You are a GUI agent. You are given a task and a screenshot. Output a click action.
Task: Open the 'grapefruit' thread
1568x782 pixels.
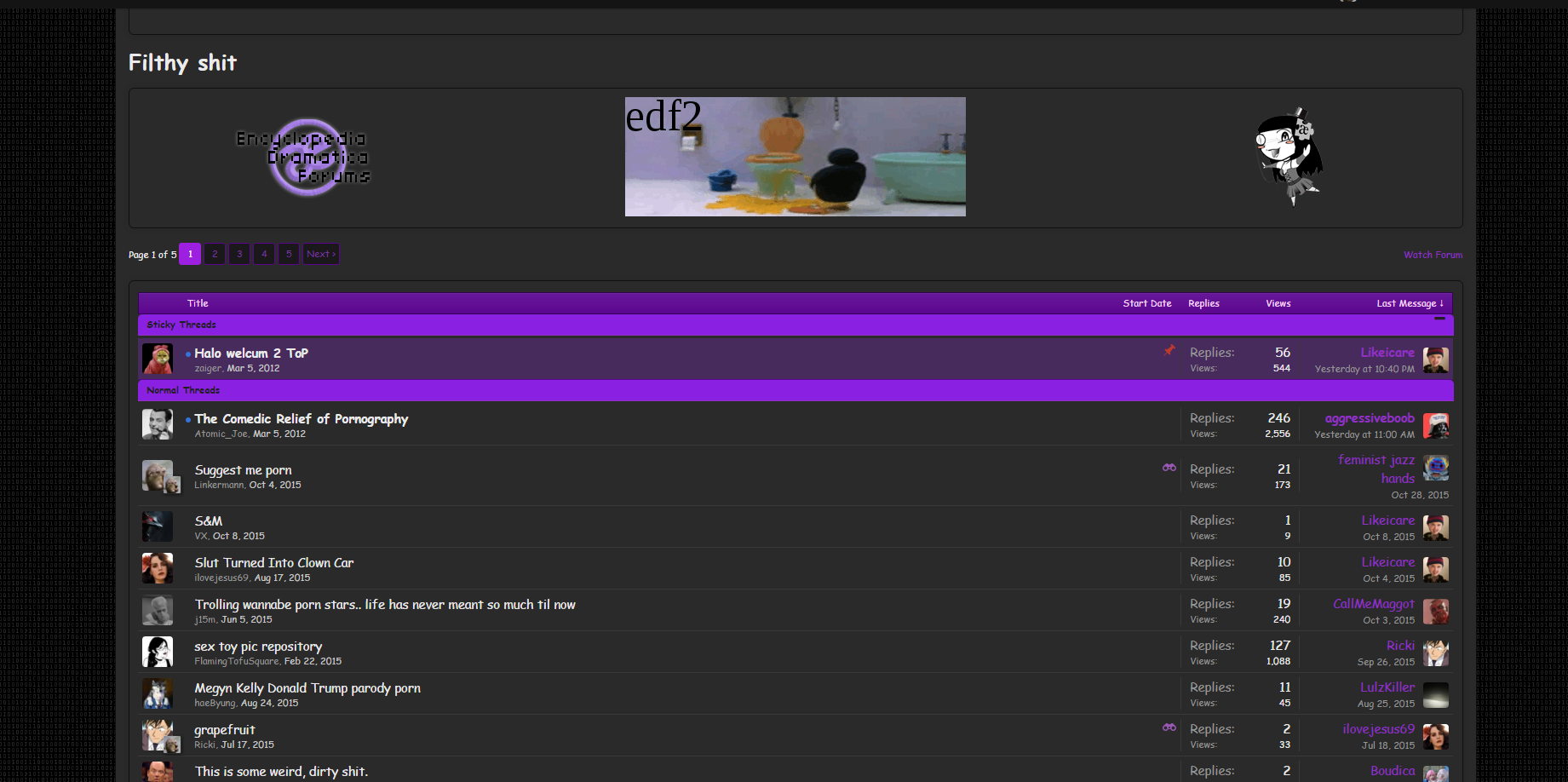225,729
